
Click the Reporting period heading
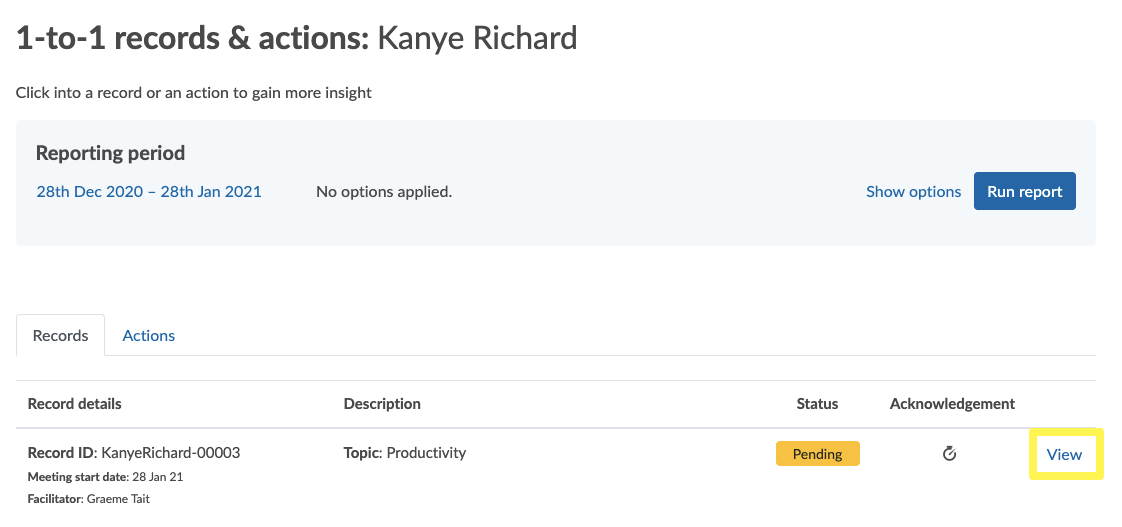pos(110,153)
